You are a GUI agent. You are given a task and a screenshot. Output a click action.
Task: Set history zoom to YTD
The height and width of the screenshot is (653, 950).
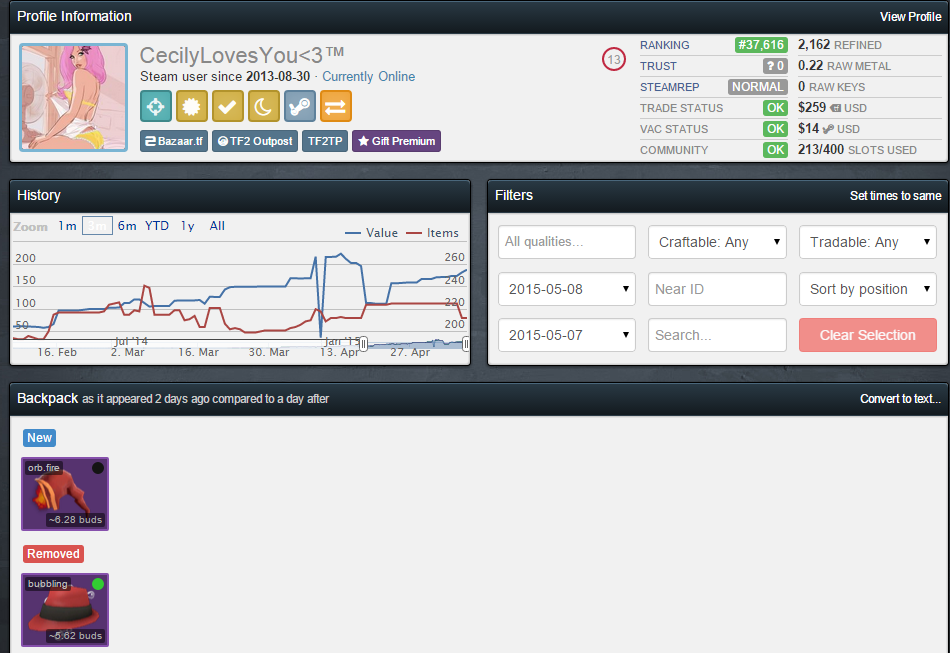click(156, 226)
